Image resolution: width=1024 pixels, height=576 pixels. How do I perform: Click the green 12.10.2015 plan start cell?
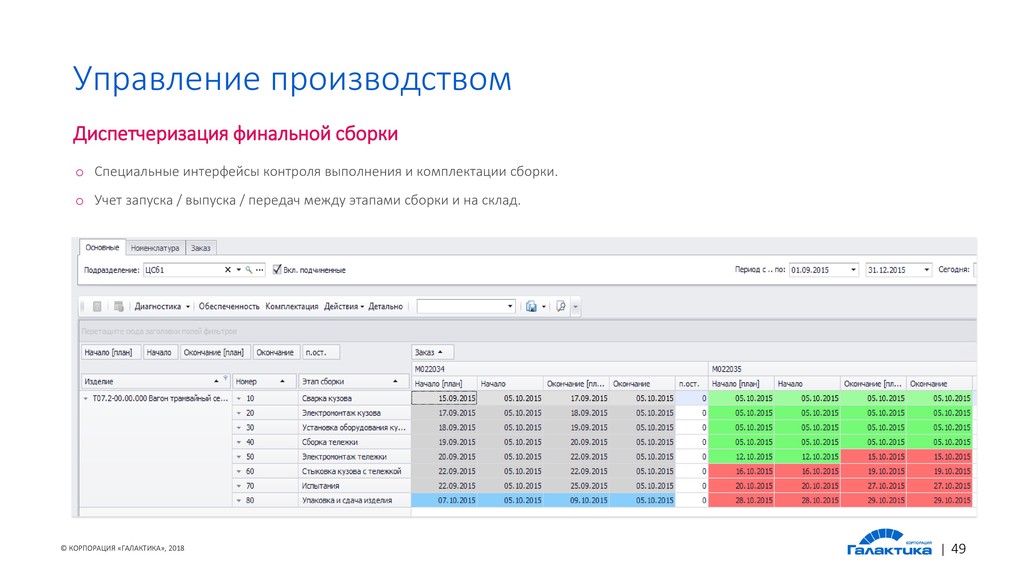(742, 457)
